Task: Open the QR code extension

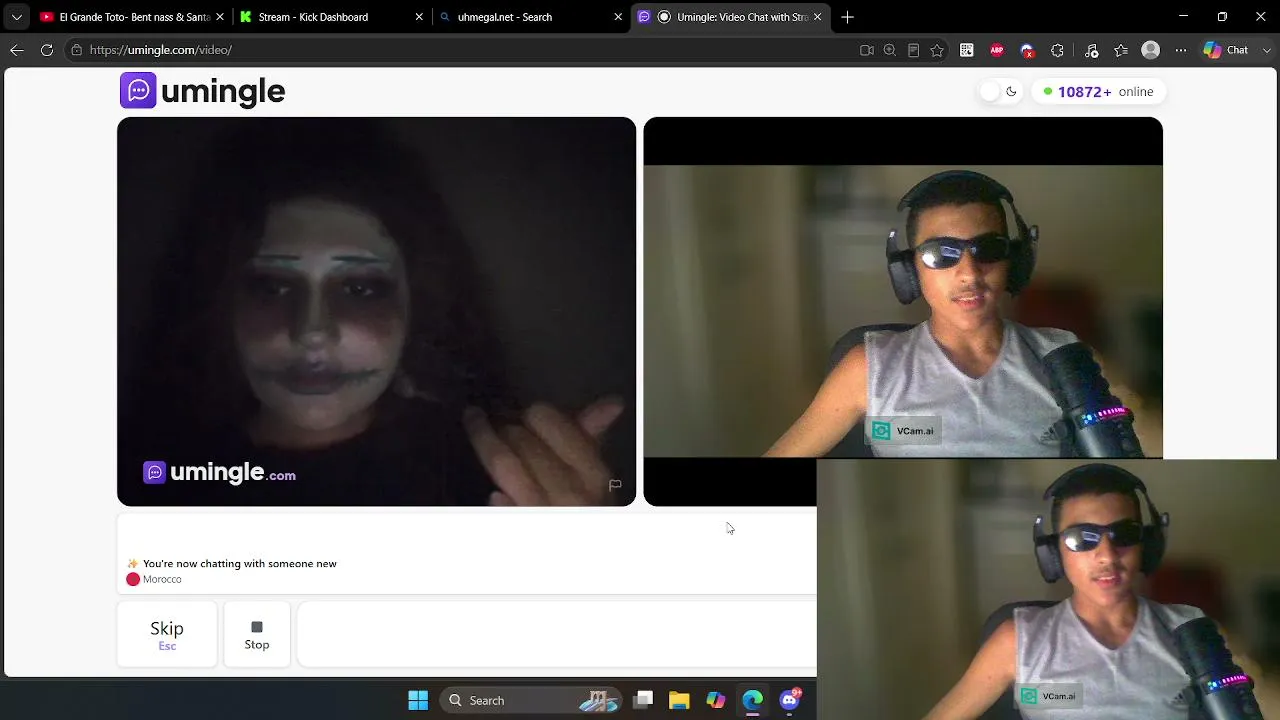Action: pos(967,50)
